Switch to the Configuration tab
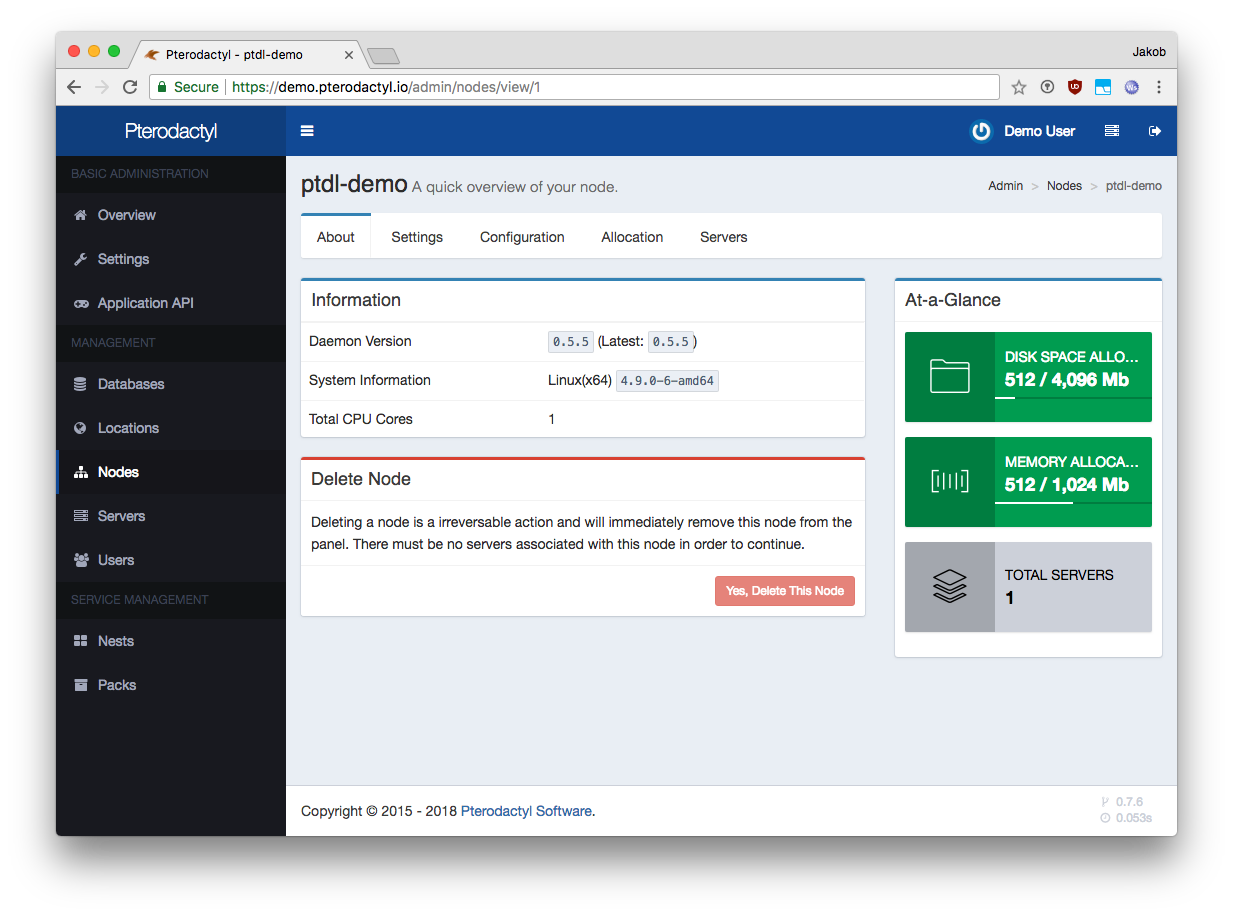Screen dimensions: 1233x916 pyautogui.click(x=522, y=237)
